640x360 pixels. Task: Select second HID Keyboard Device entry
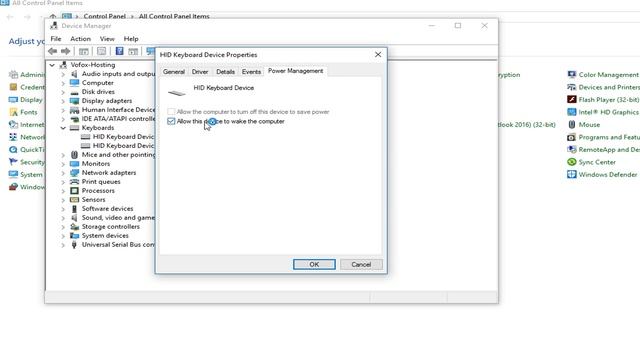(x=123, y=146)
